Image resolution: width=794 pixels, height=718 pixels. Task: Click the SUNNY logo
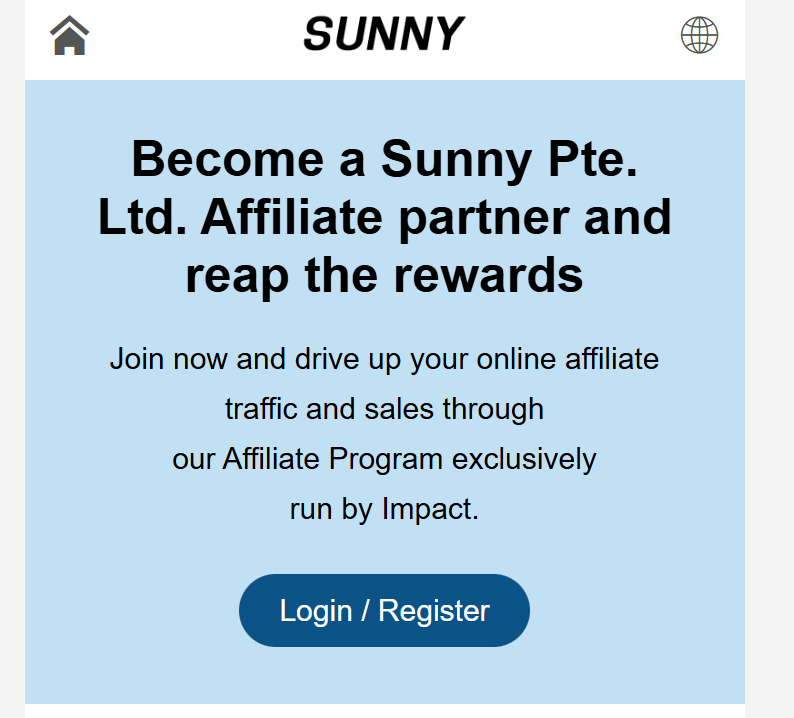pyautogui.click(x=384, y=35)
